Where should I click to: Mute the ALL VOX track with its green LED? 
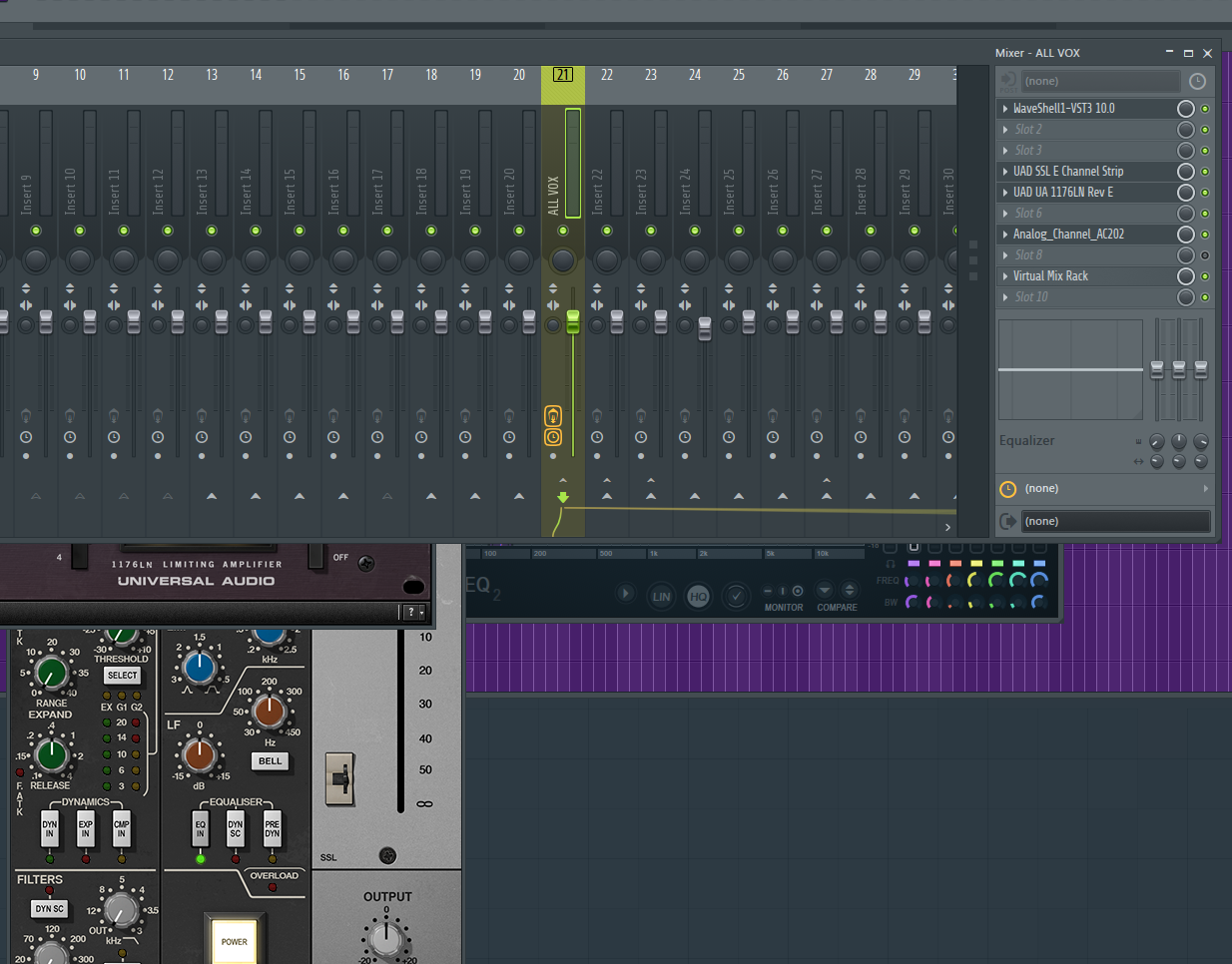tap(563, 231)
